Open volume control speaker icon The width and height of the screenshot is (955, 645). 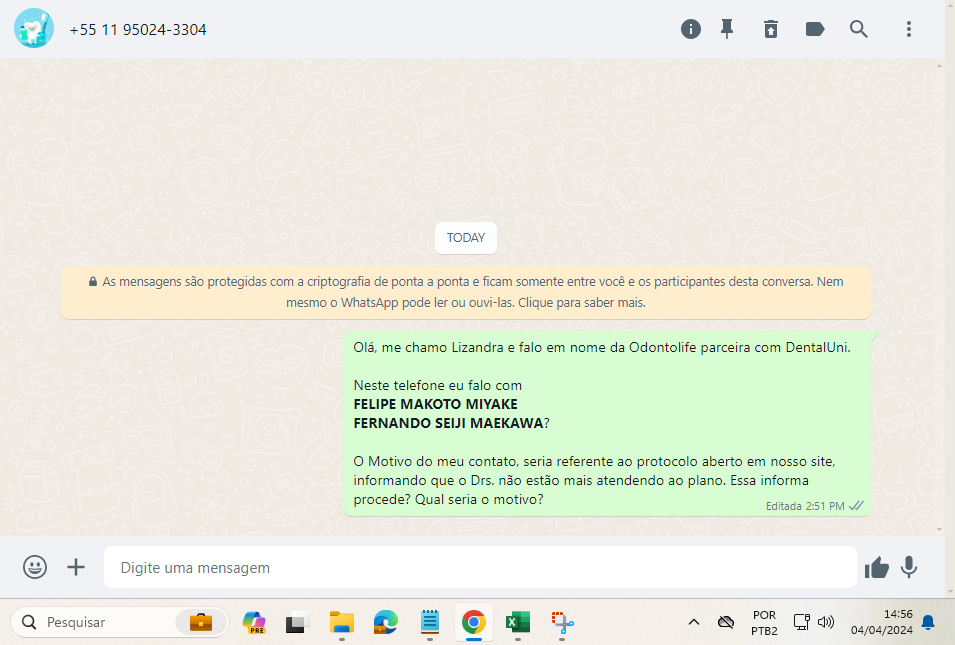(x=826, y=622)
